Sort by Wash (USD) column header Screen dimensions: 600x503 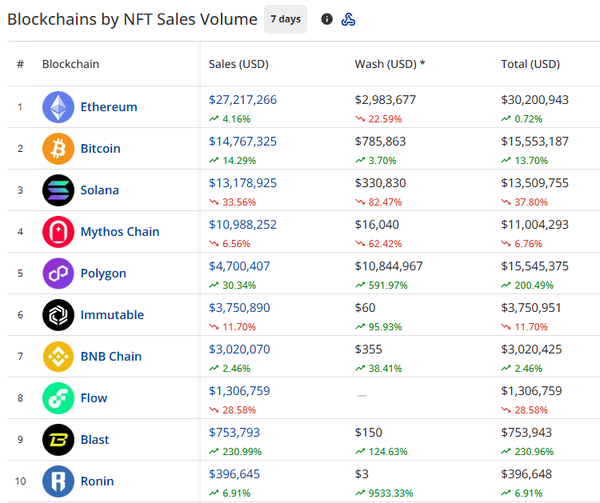coord(390,65)
